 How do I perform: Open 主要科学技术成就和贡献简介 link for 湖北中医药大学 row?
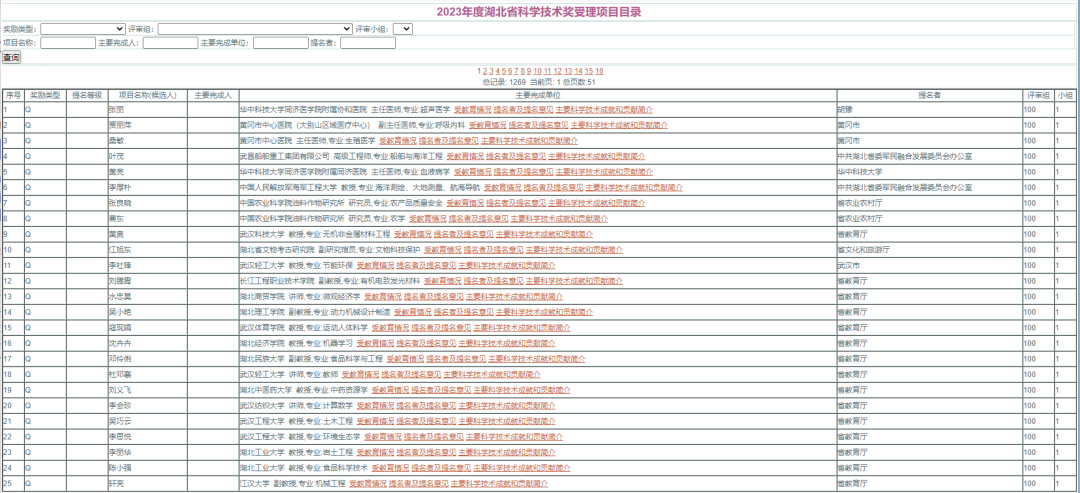[522, 390]
